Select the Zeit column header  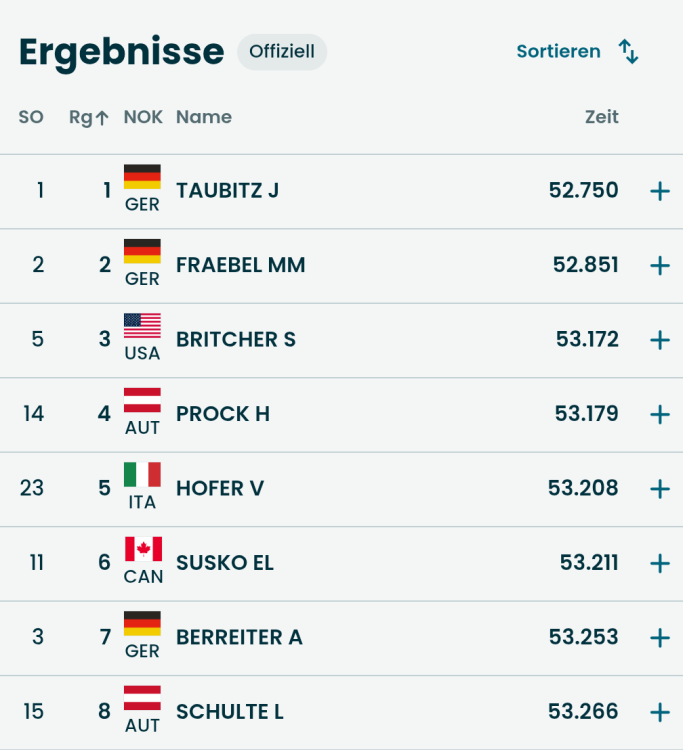click(x=601, y=117)
